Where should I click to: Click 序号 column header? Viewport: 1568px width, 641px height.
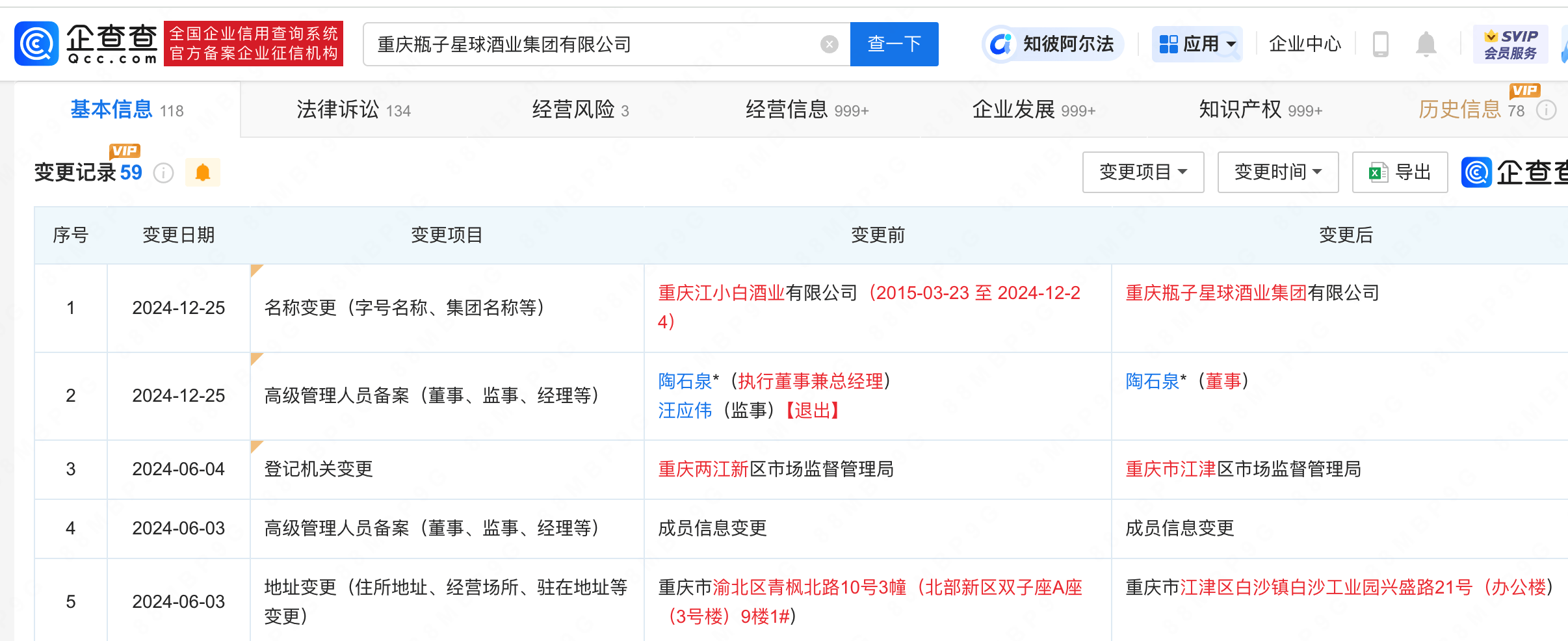click(70, 235)
